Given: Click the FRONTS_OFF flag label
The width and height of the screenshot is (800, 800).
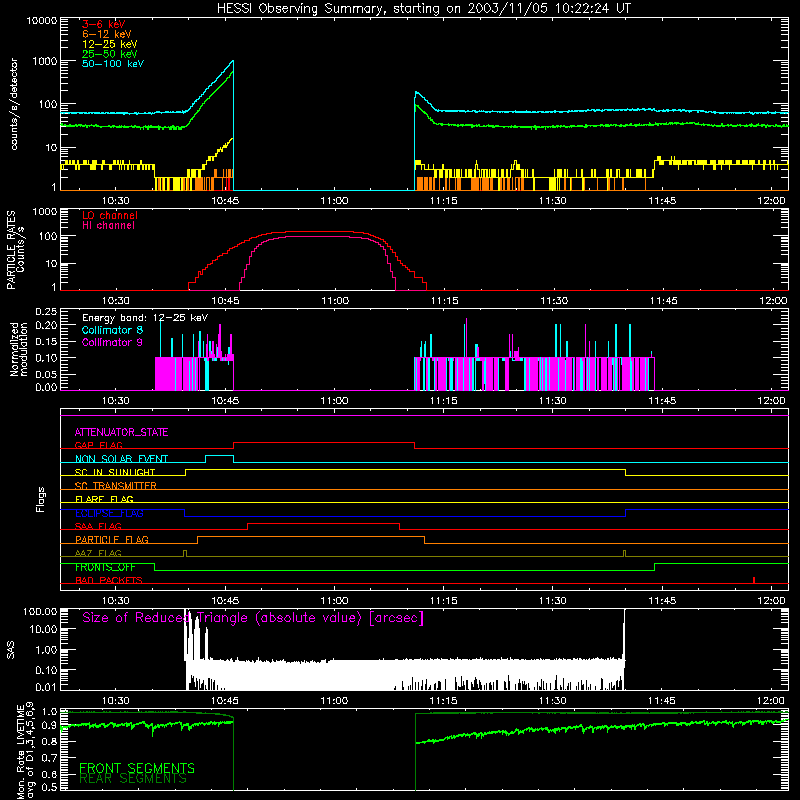Looking at the screenshot, I should coord(105,567).
